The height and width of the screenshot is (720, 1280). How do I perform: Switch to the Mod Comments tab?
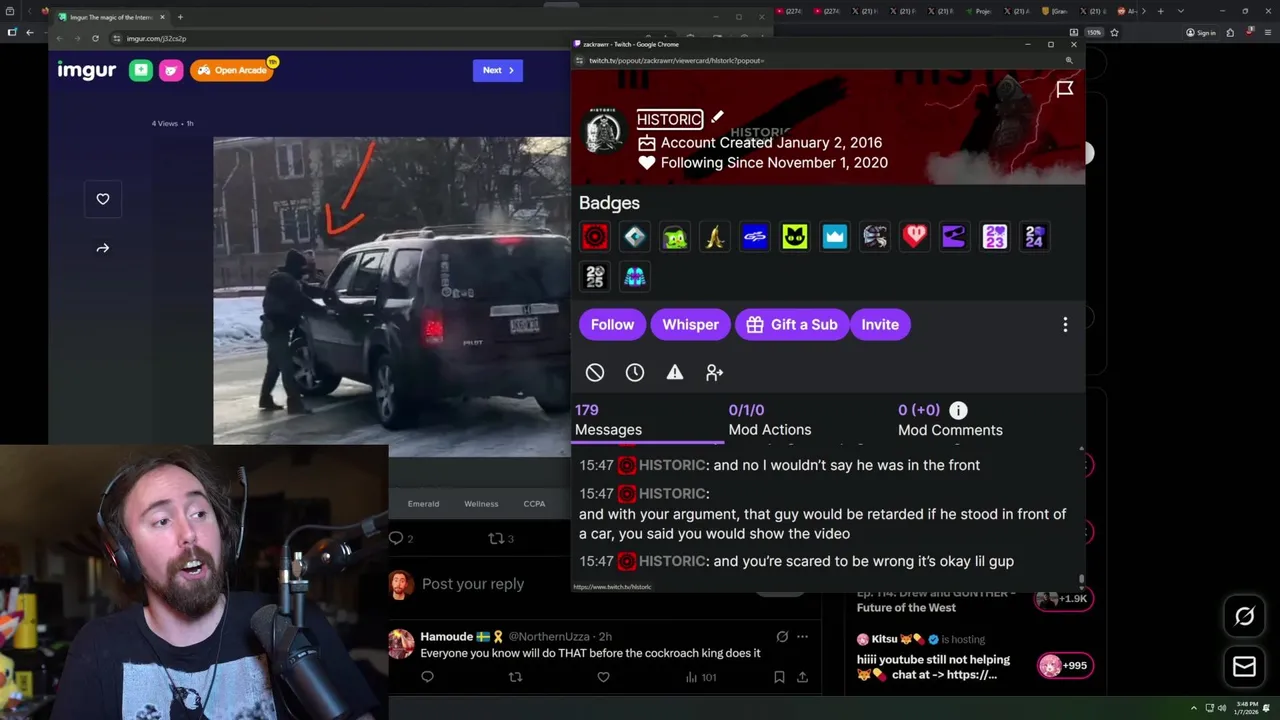tap(950, 420)
